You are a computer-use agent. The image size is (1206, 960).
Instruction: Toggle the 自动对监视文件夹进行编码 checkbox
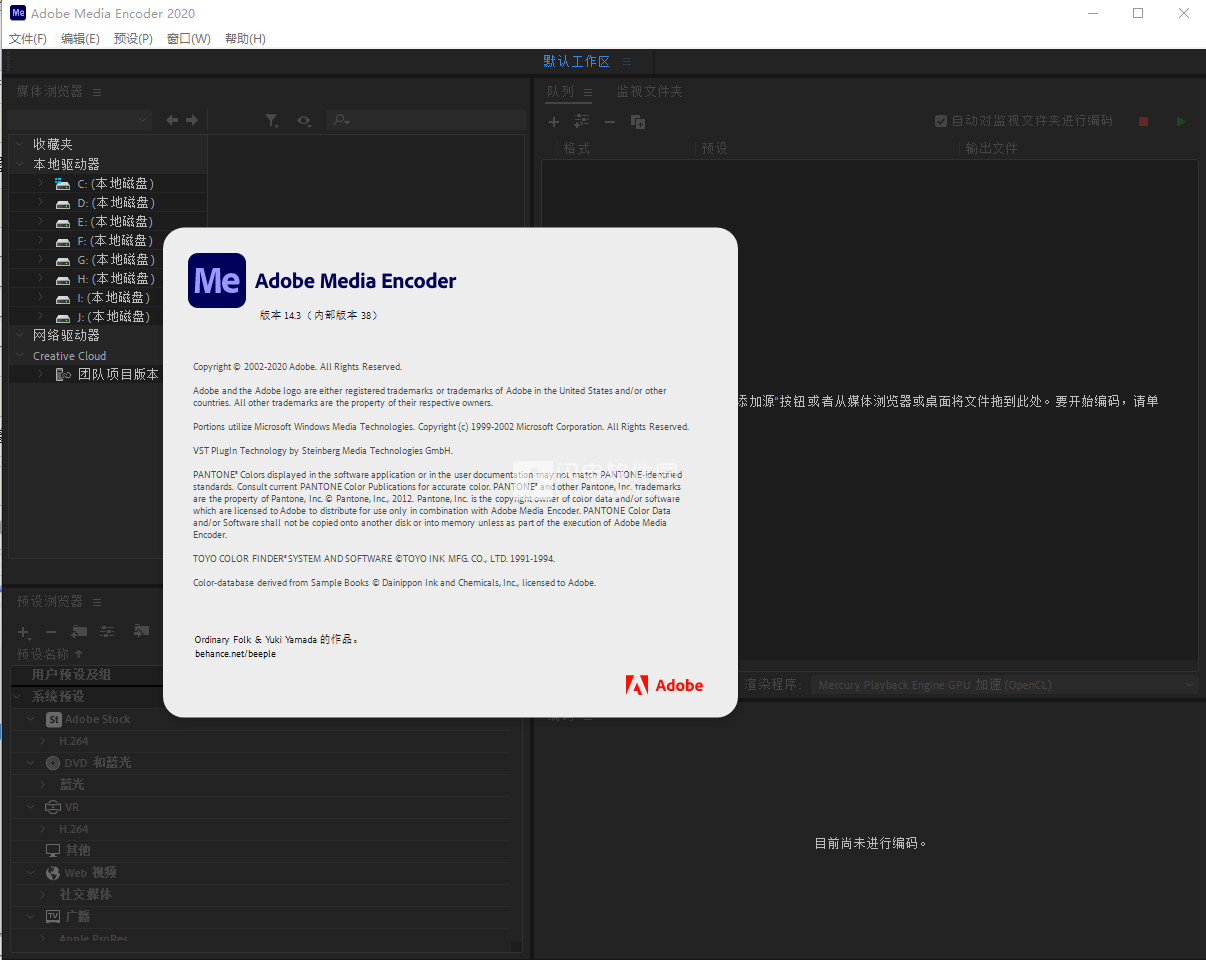point(941,121)
